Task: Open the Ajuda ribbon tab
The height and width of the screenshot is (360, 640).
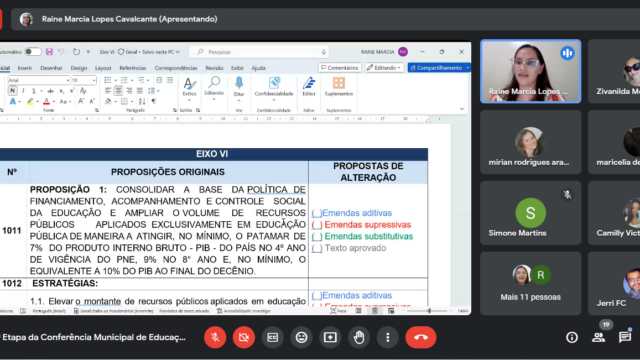Action: pyautogui.click(x=258, y=68)
